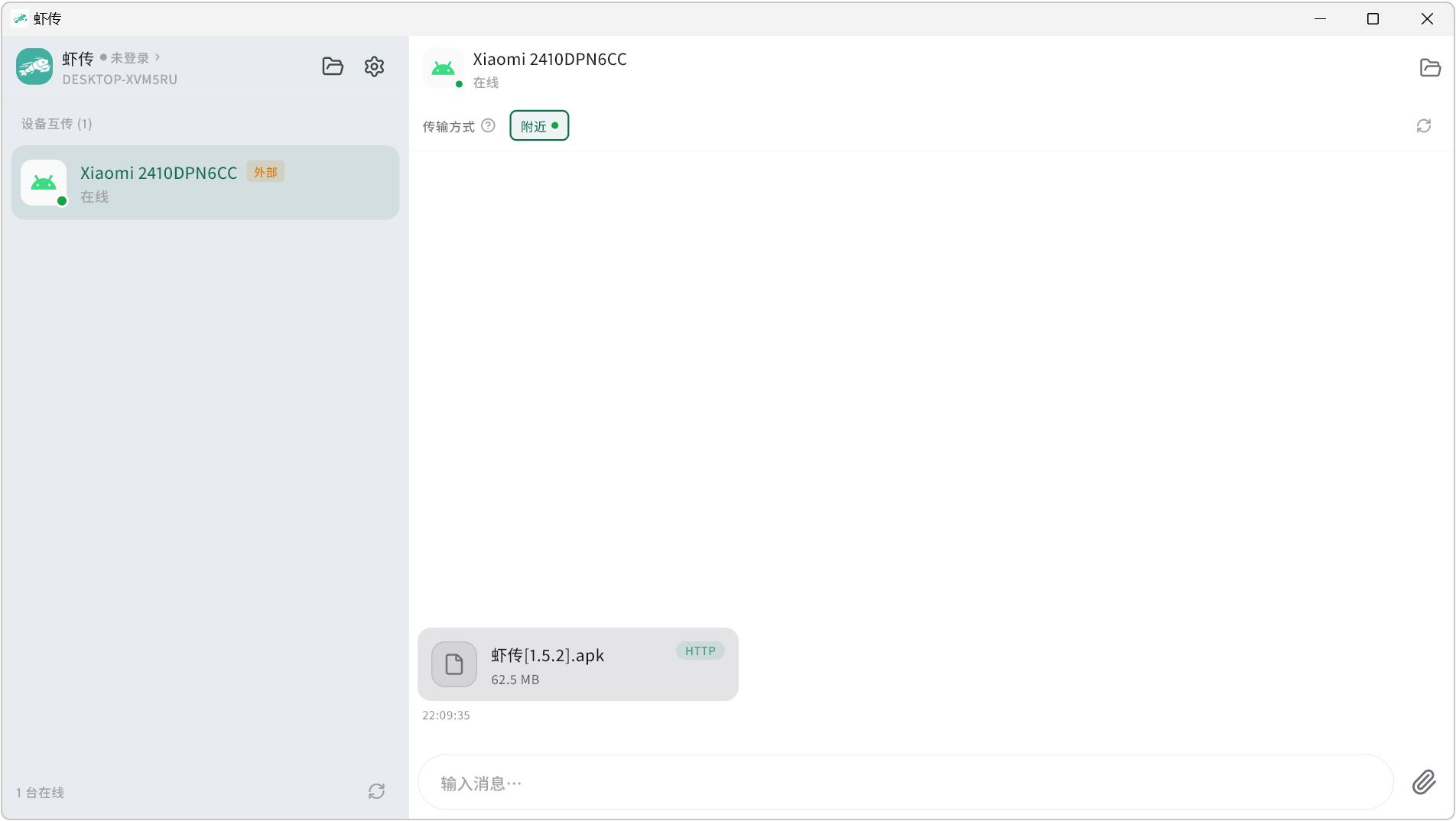Click the 设备互传 (1) section header
1456x821 pixels.
pos(57,124)
